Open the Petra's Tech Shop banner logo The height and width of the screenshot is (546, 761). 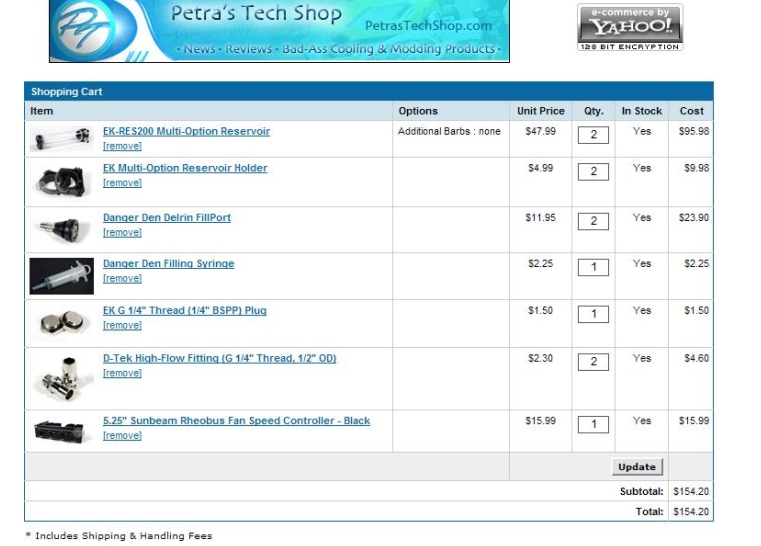(x=279, y=31)
